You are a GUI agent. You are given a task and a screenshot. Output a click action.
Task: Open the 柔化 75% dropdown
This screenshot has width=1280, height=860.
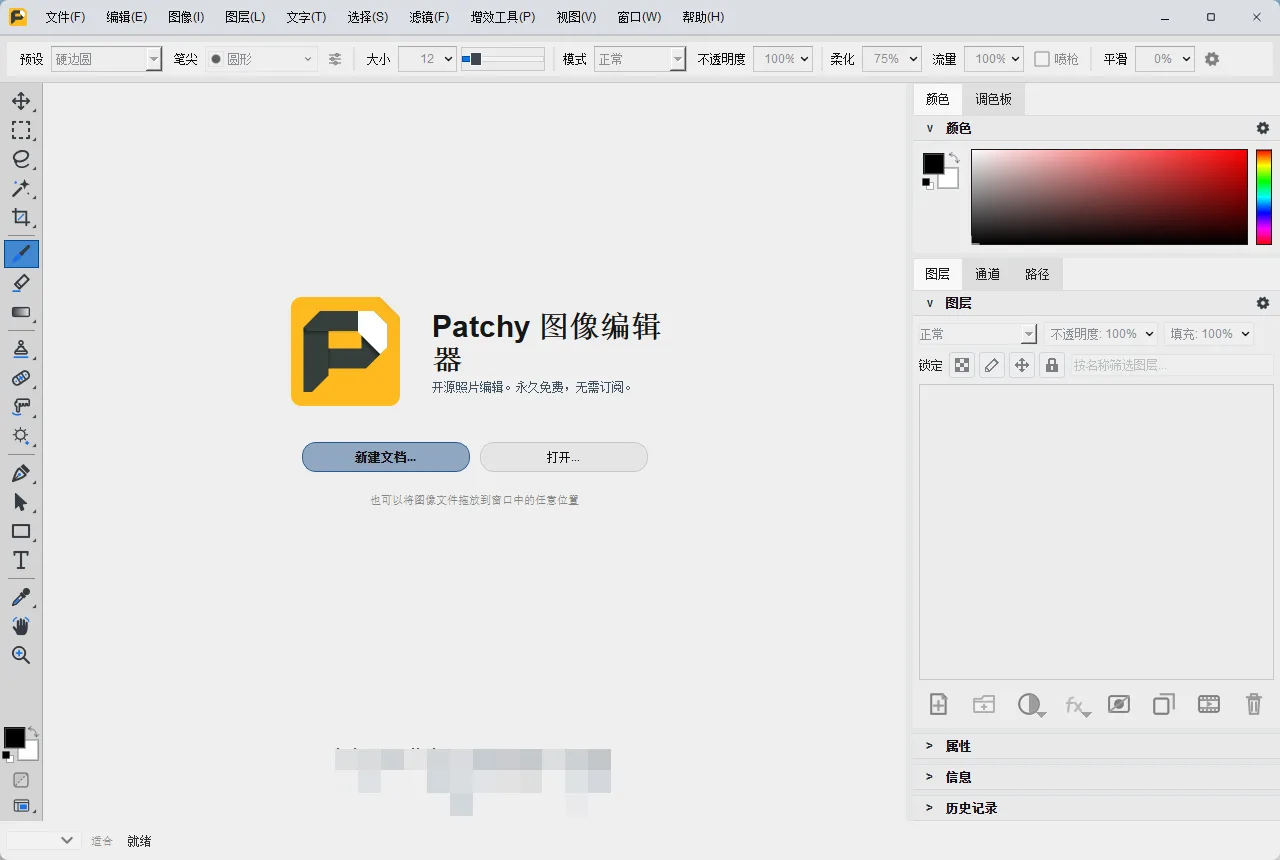891,59
